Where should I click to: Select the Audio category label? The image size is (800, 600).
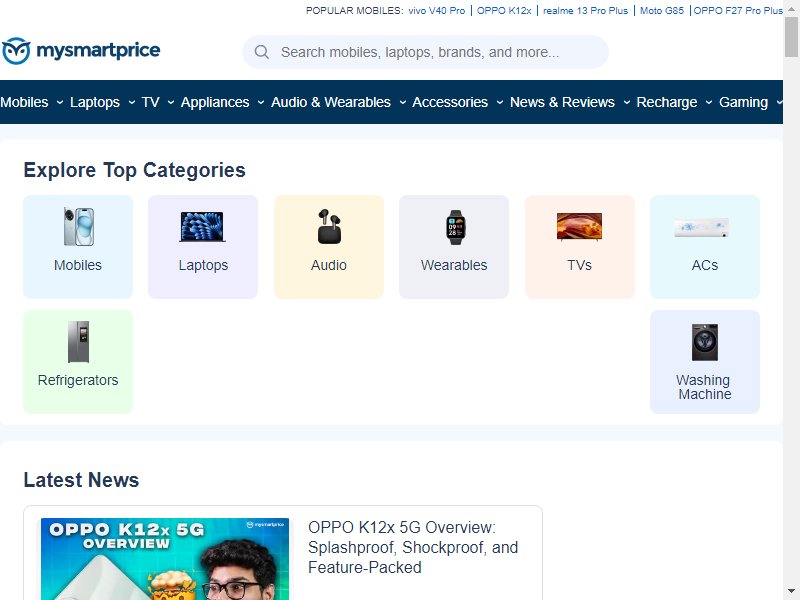pos(329,265)
